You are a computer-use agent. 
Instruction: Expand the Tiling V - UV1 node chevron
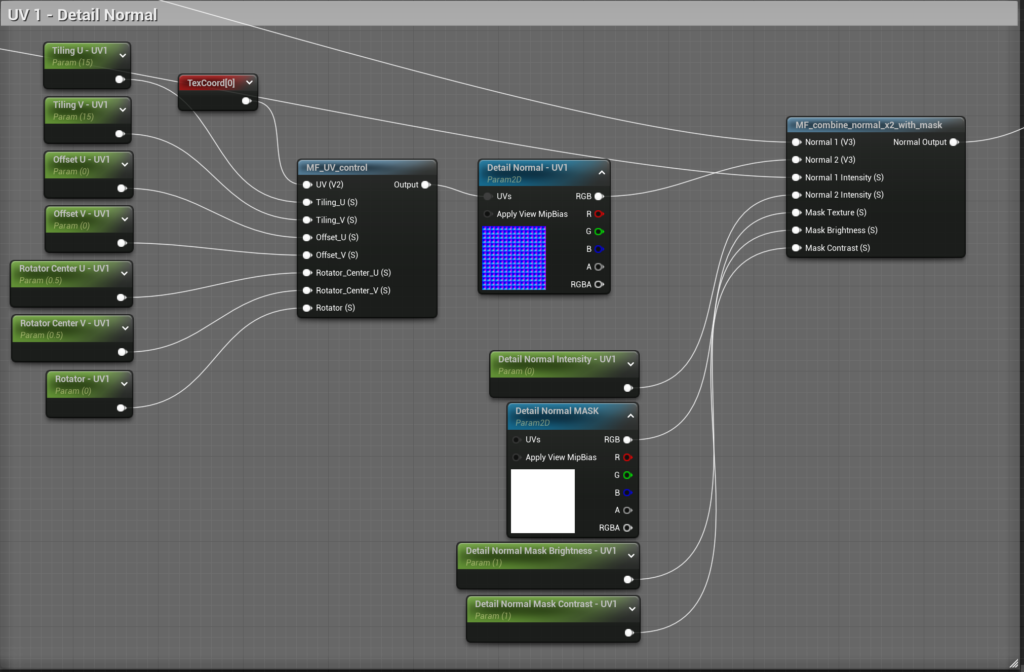[123, 110]
